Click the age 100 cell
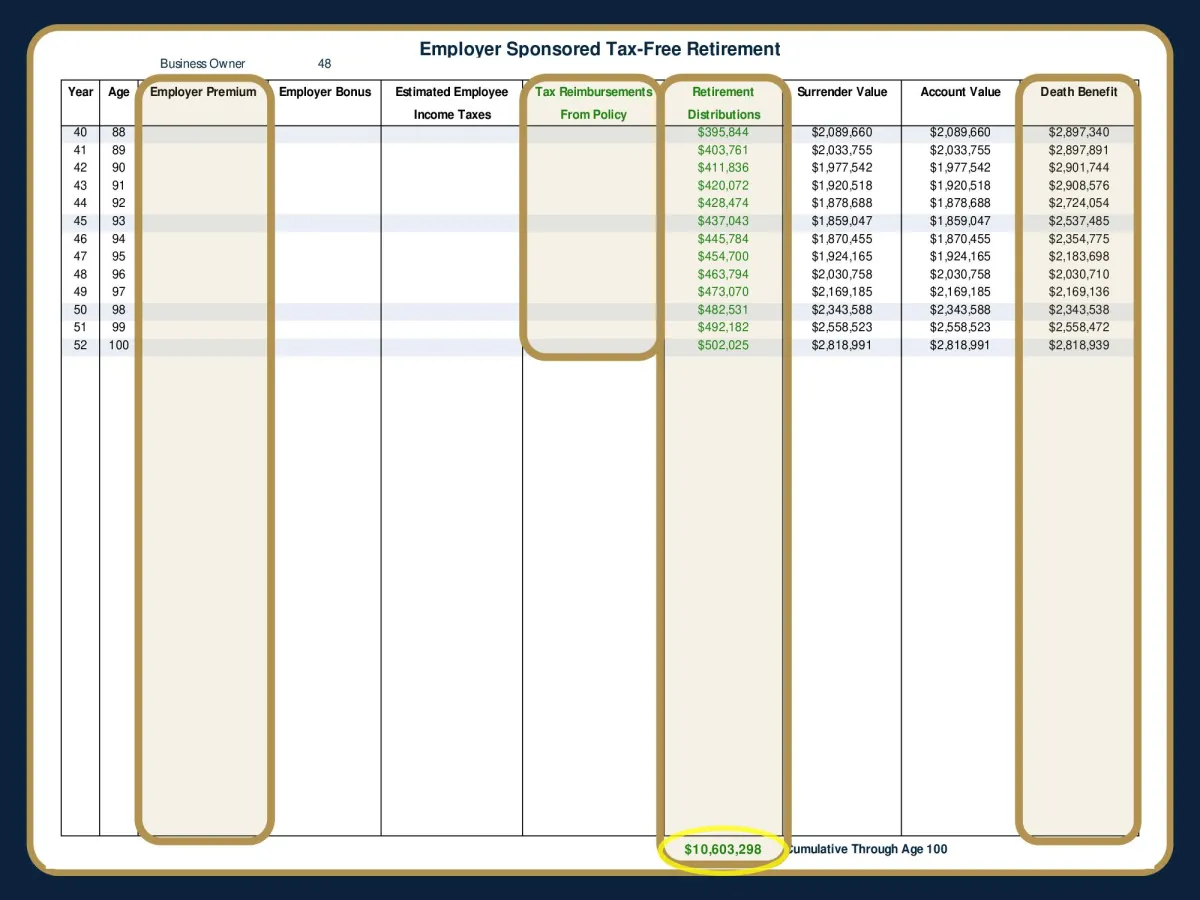Screen dimensions: 1200x900 click(119, 346)
